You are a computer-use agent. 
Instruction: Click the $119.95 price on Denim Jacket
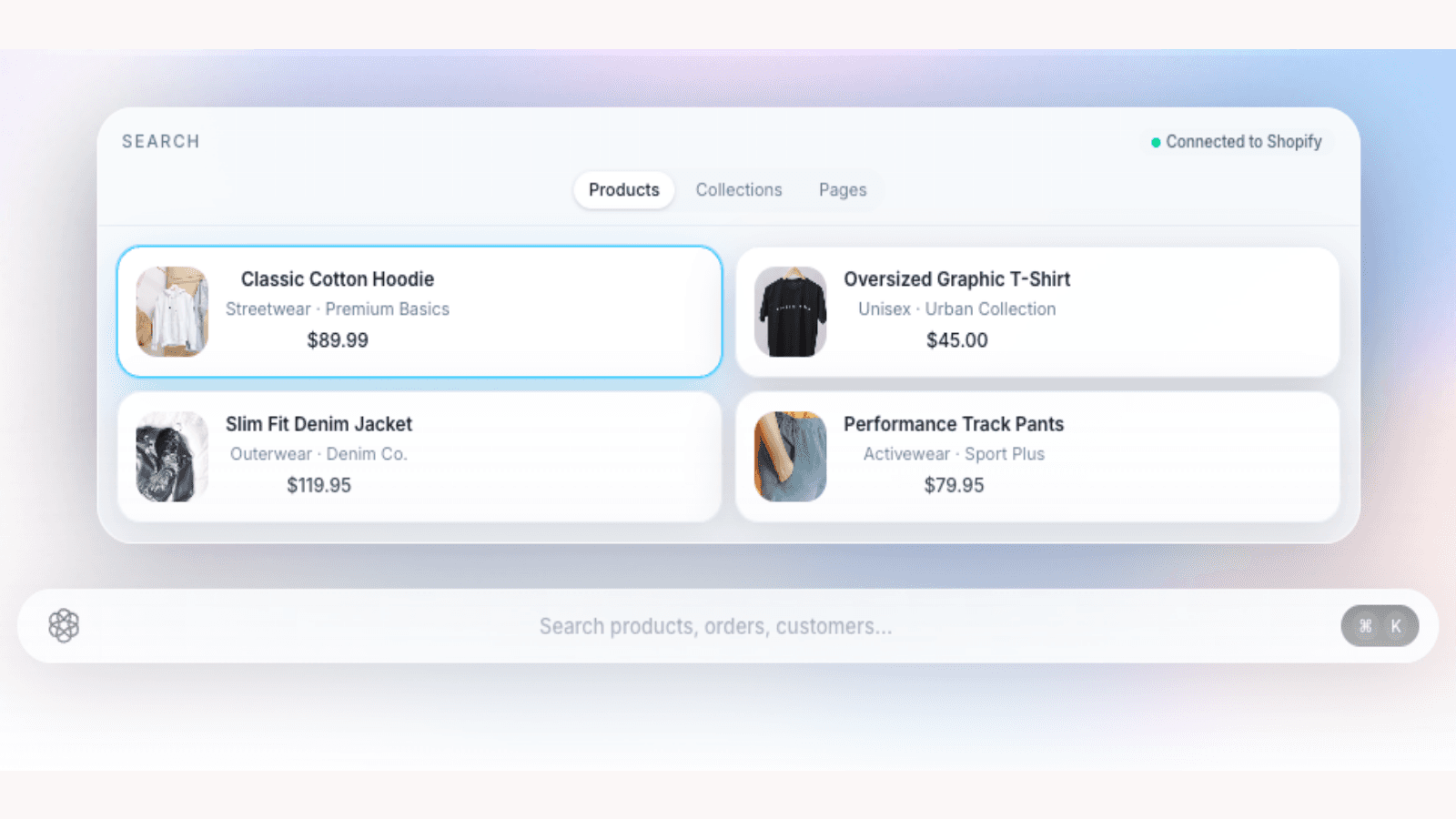pos(318,485)
